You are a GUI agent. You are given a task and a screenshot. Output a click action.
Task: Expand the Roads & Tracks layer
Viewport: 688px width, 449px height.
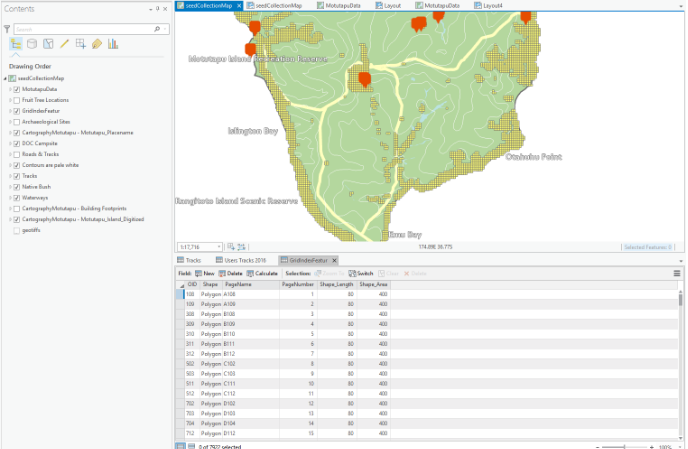11,154
